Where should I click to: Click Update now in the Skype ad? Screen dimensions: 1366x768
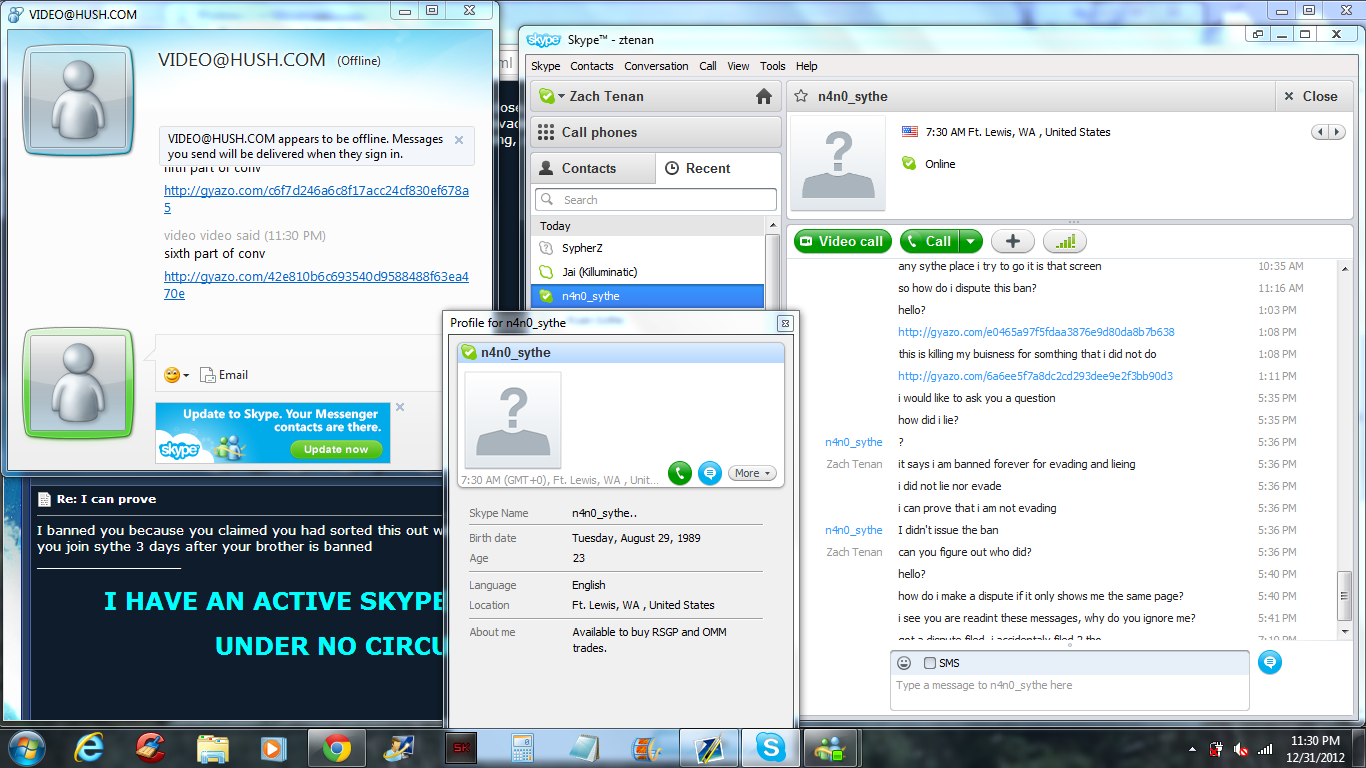pyautogui.click(x=336, y=449)
